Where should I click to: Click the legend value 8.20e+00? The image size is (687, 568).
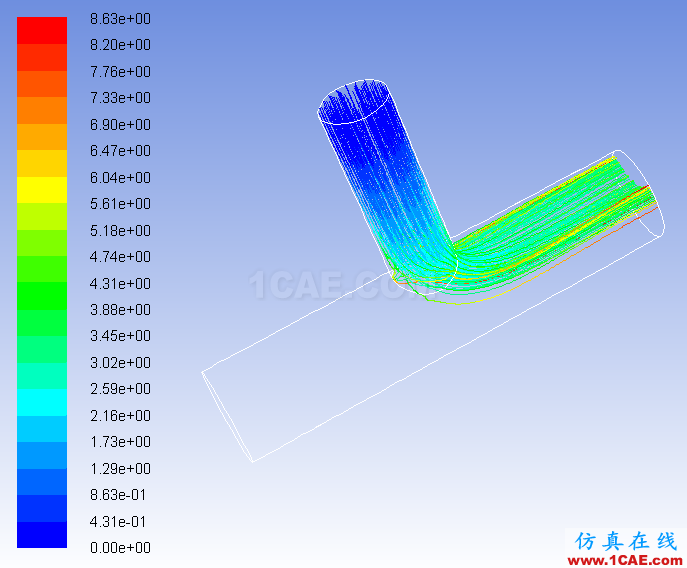[120, 45]
